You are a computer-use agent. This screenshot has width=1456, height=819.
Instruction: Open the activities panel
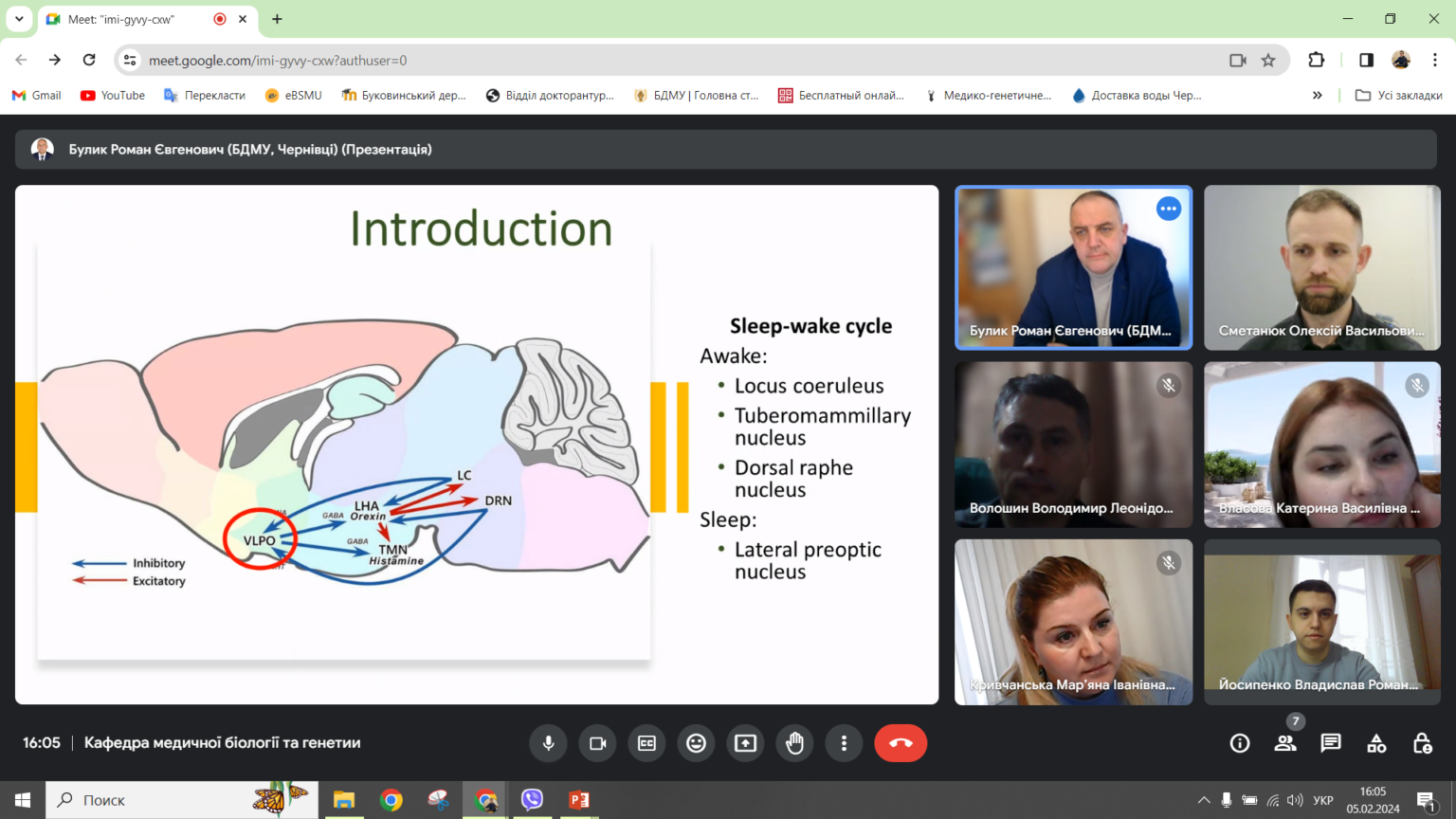pos(1376,743)
